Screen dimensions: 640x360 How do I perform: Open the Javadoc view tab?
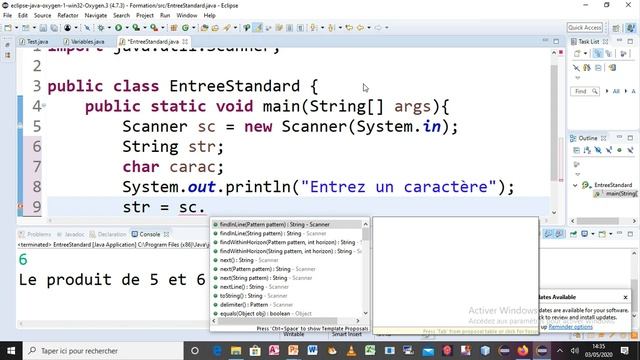(x=71, y=234)
